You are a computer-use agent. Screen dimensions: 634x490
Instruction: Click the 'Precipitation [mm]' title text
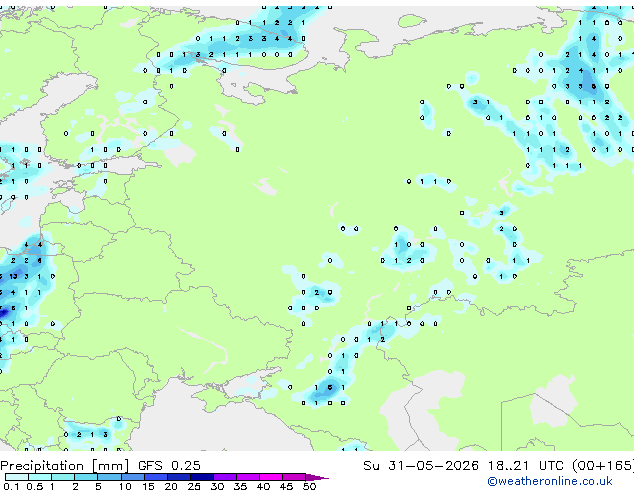pos(65,466)
